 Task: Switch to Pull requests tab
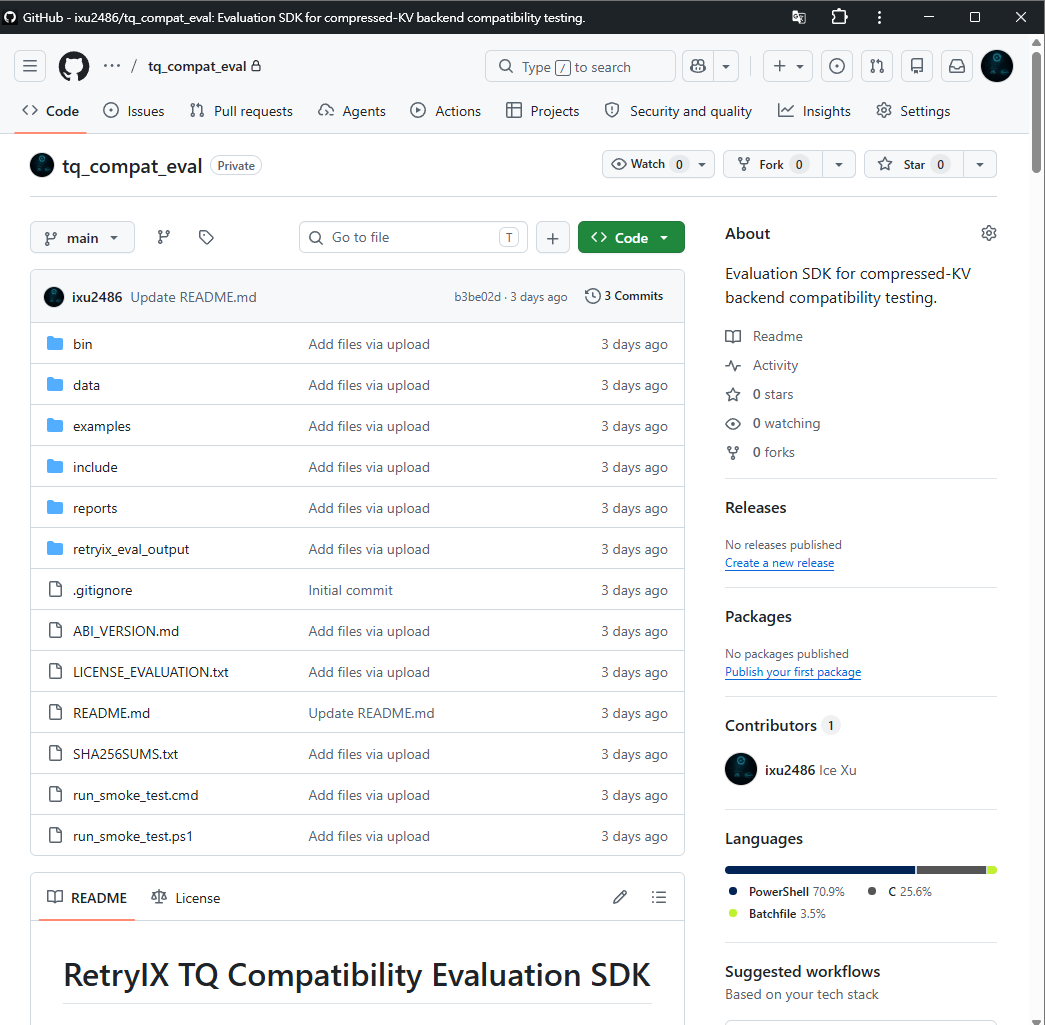pos(241,111)
